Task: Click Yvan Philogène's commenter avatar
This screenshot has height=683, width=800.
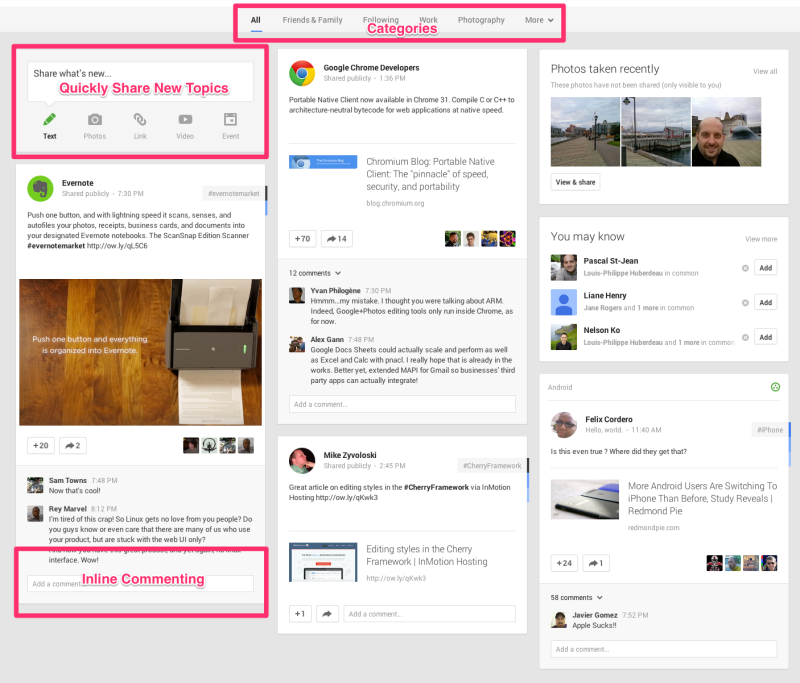Action: pyautogui.click(x=297, y=295)
